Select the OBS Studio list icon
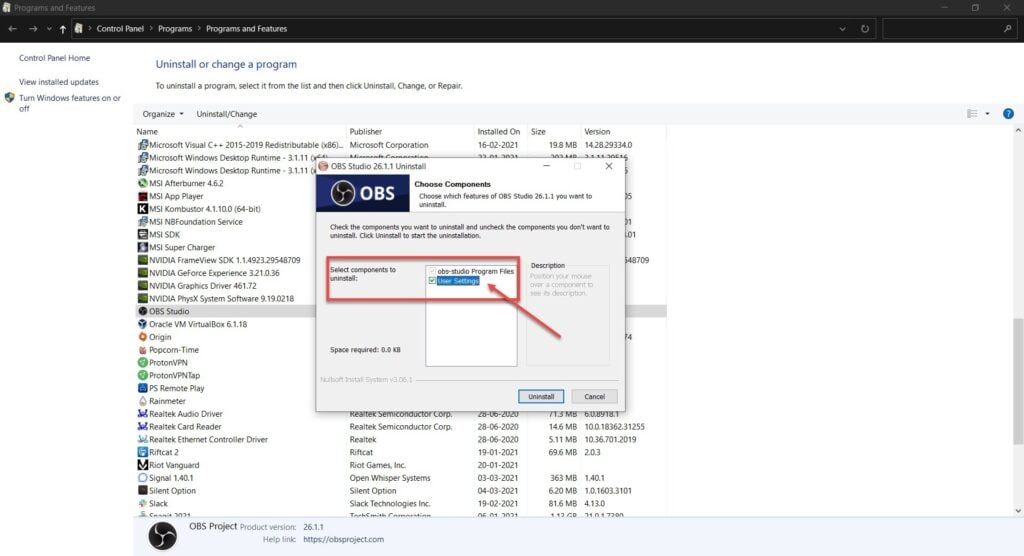 (142, 311)
